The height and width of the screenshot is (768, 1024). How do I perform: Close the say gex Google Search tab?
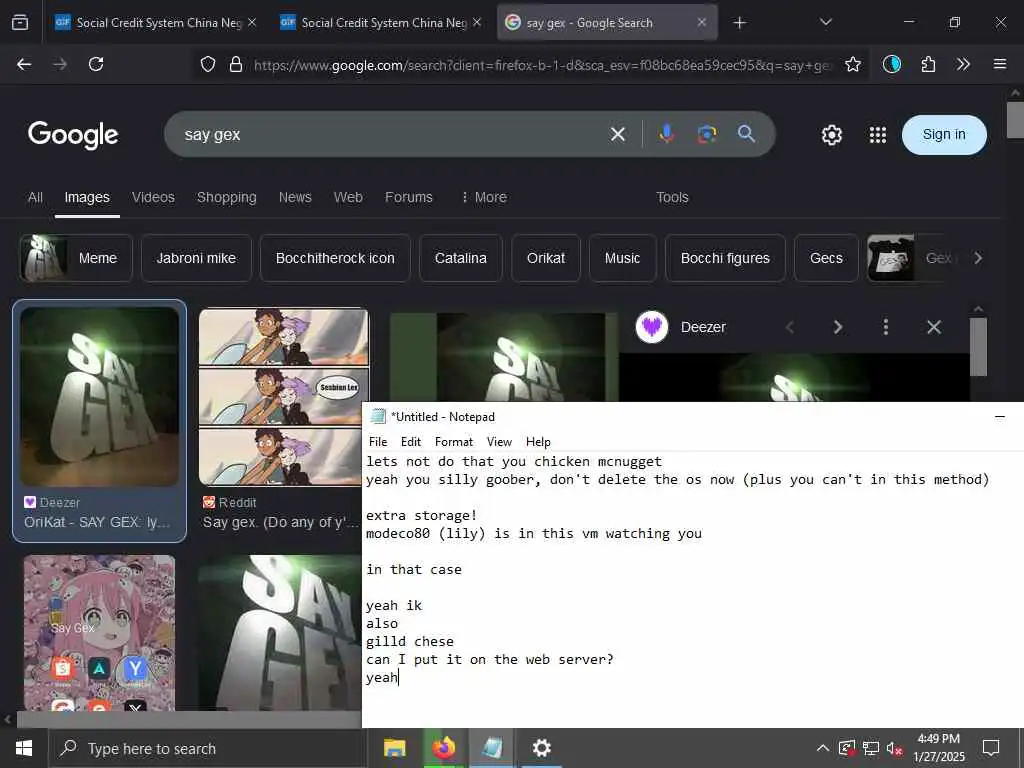click(x=701, y=23)
